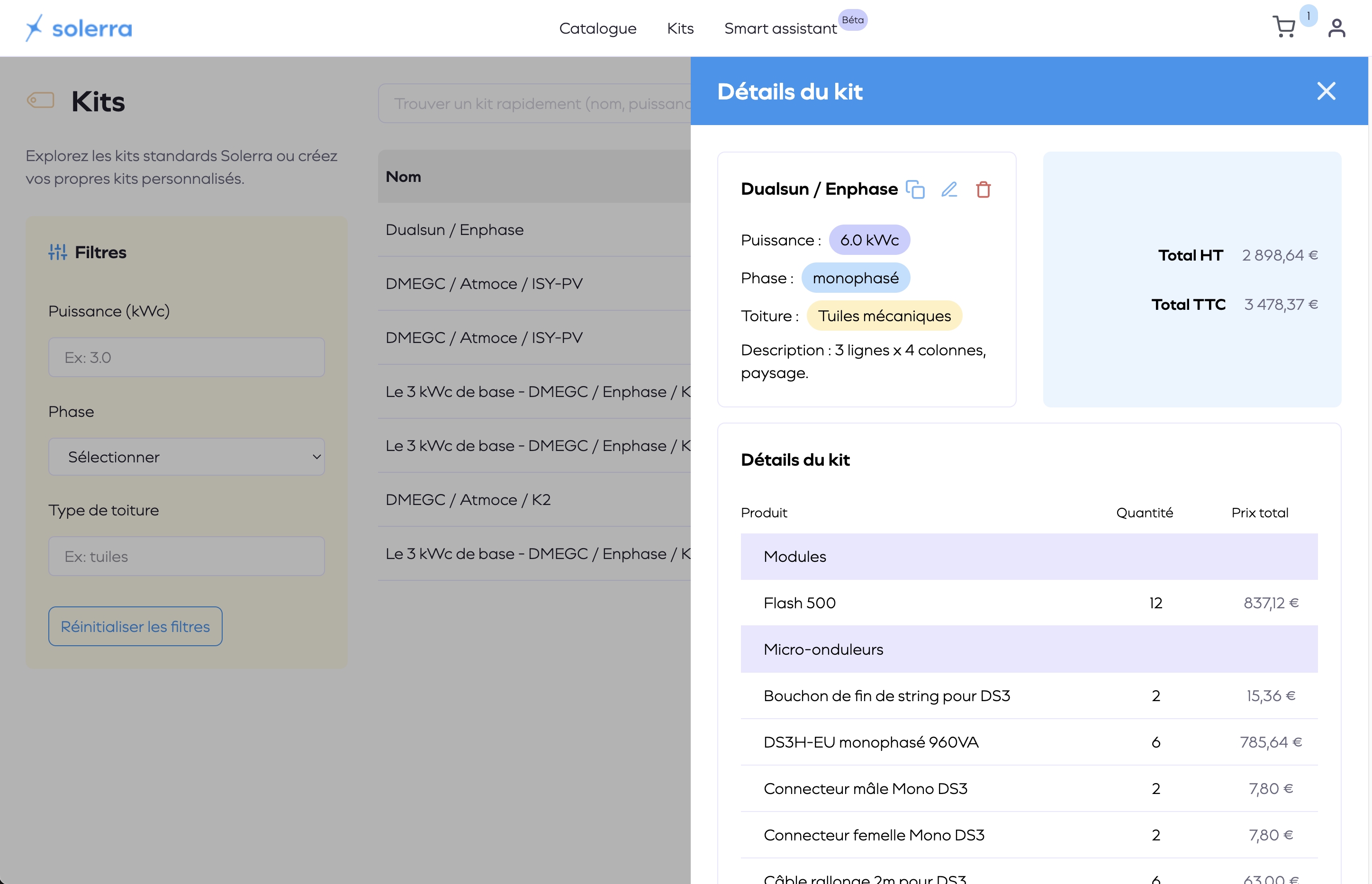Click the red trash delete icon

tap(983, 189)
